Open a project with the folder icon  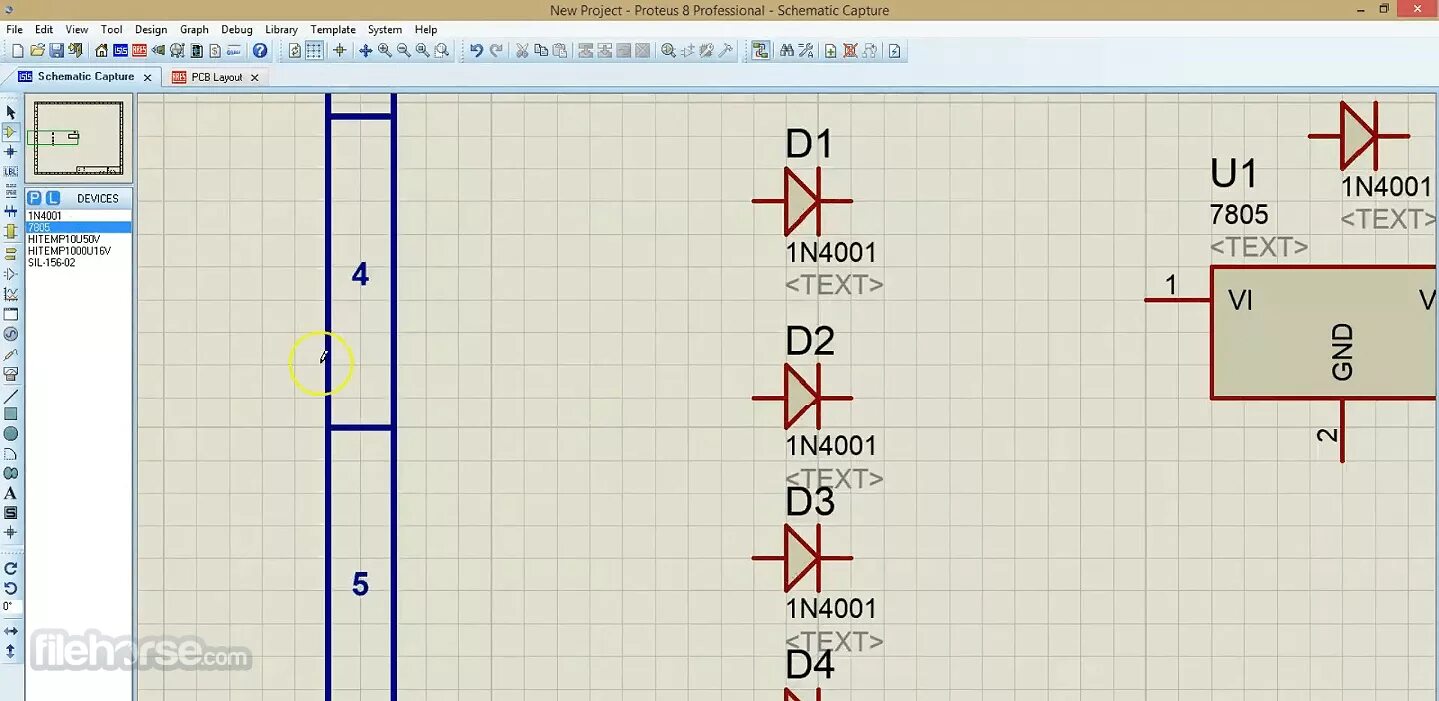tap(37, 51)
